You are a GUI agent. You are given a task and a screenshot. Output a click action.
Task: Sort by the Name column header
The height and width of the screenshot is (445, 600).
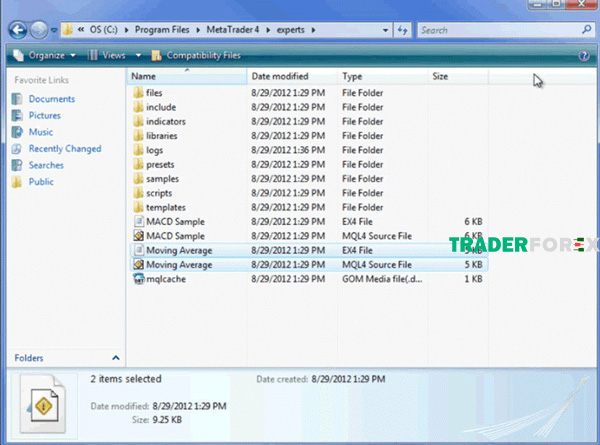(x=187, y=77)
